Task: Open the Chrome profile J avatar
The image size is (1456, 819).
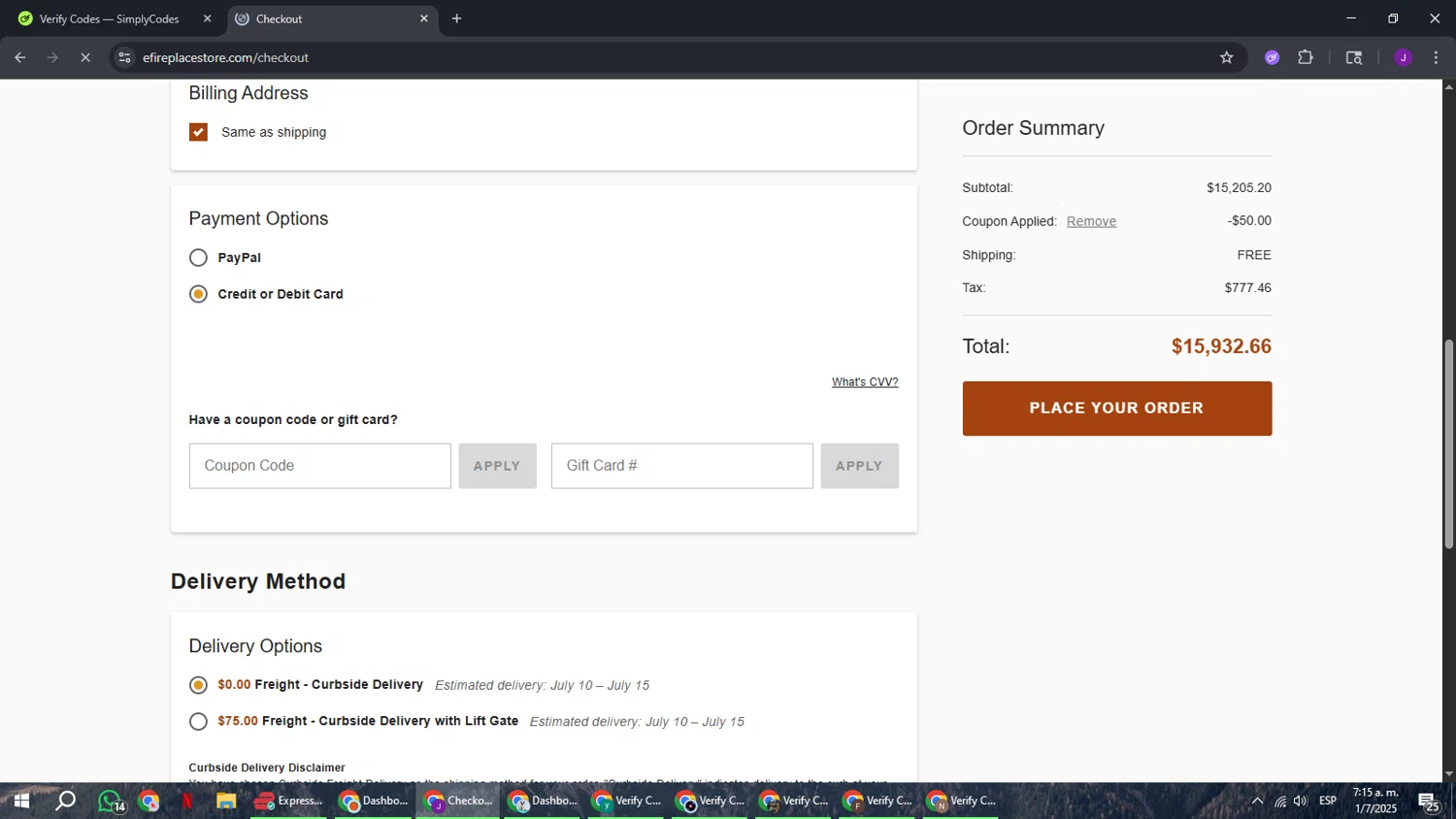Action: click(1403, 57)
